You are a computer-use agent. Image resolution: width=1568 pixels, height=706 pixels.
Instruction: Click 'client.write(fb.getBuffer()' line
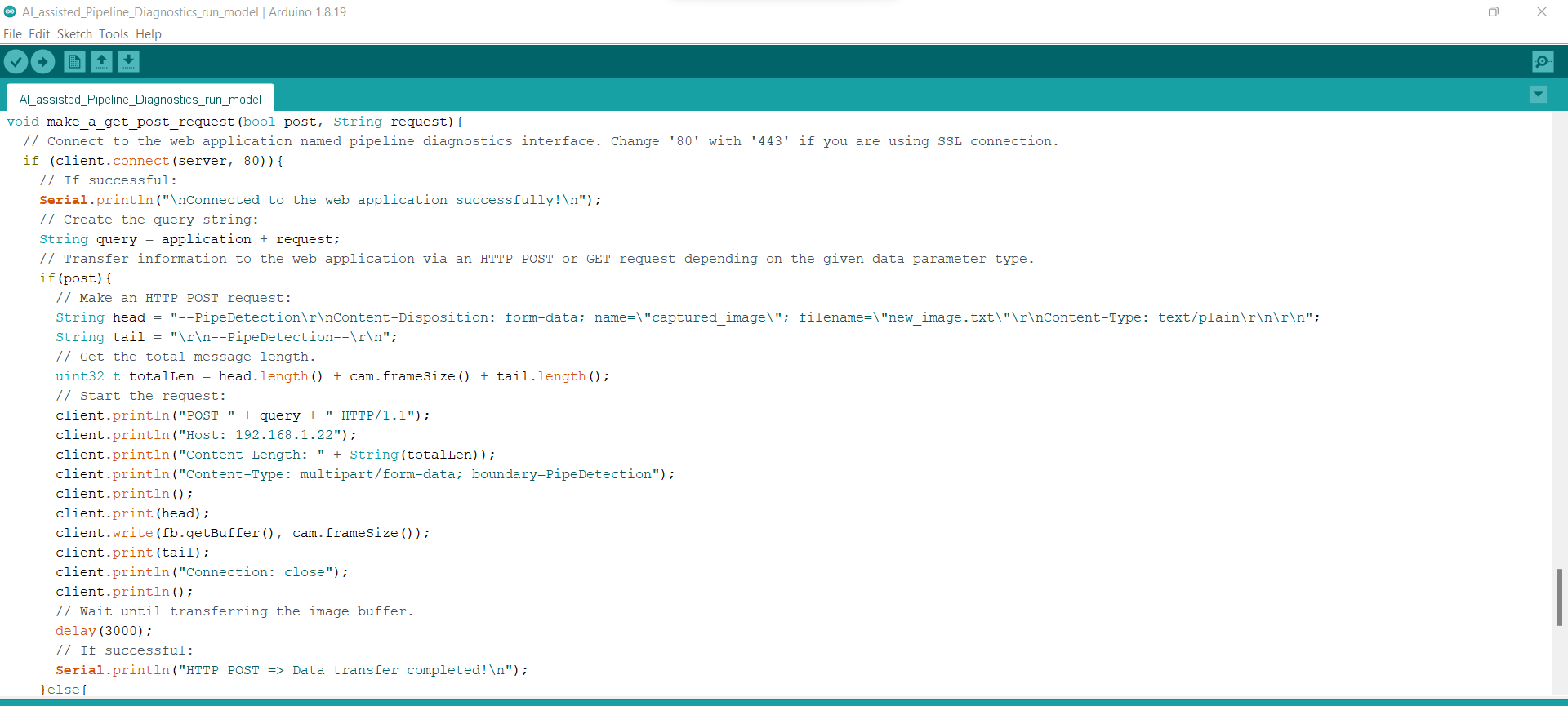pyautogui.click(x=243, y=533)
